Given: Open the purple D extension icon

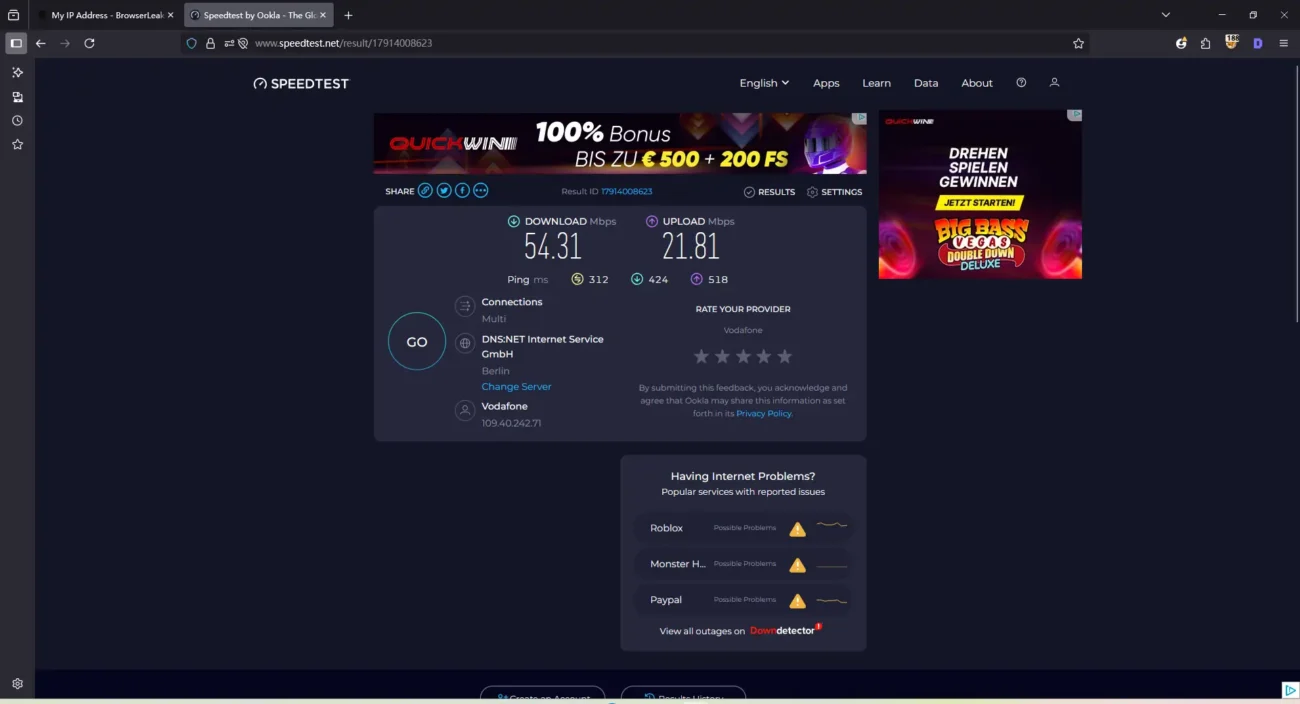Looking at the screenshot, I should click(1258, 43).
